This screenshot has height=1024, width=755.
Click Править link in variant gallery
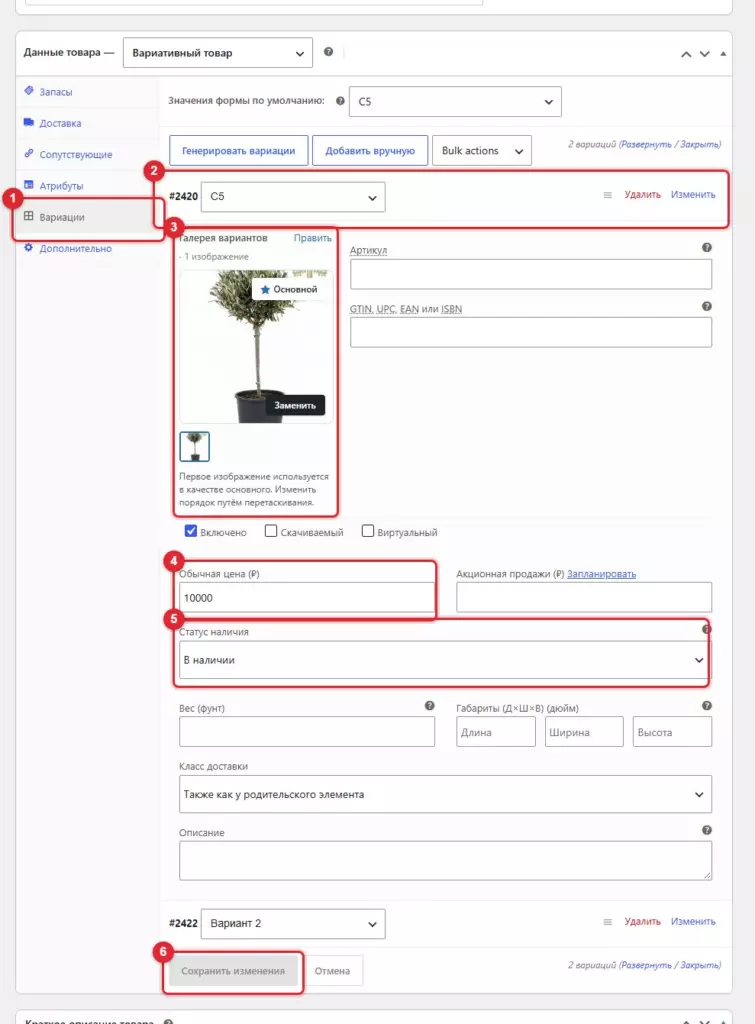pos(312,238)
